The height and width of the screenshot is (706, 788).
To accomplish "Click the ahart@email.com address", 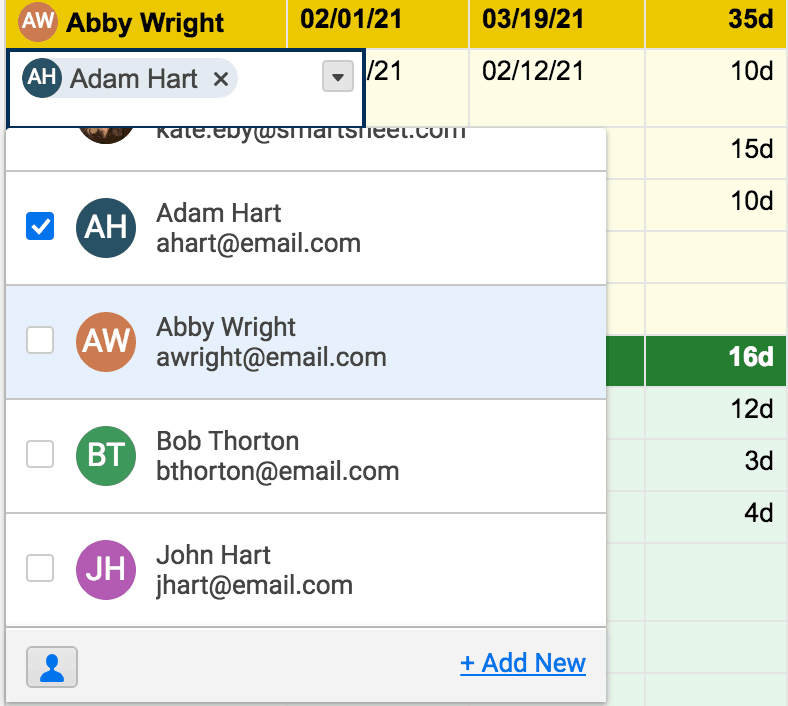I will coord(258,244).
